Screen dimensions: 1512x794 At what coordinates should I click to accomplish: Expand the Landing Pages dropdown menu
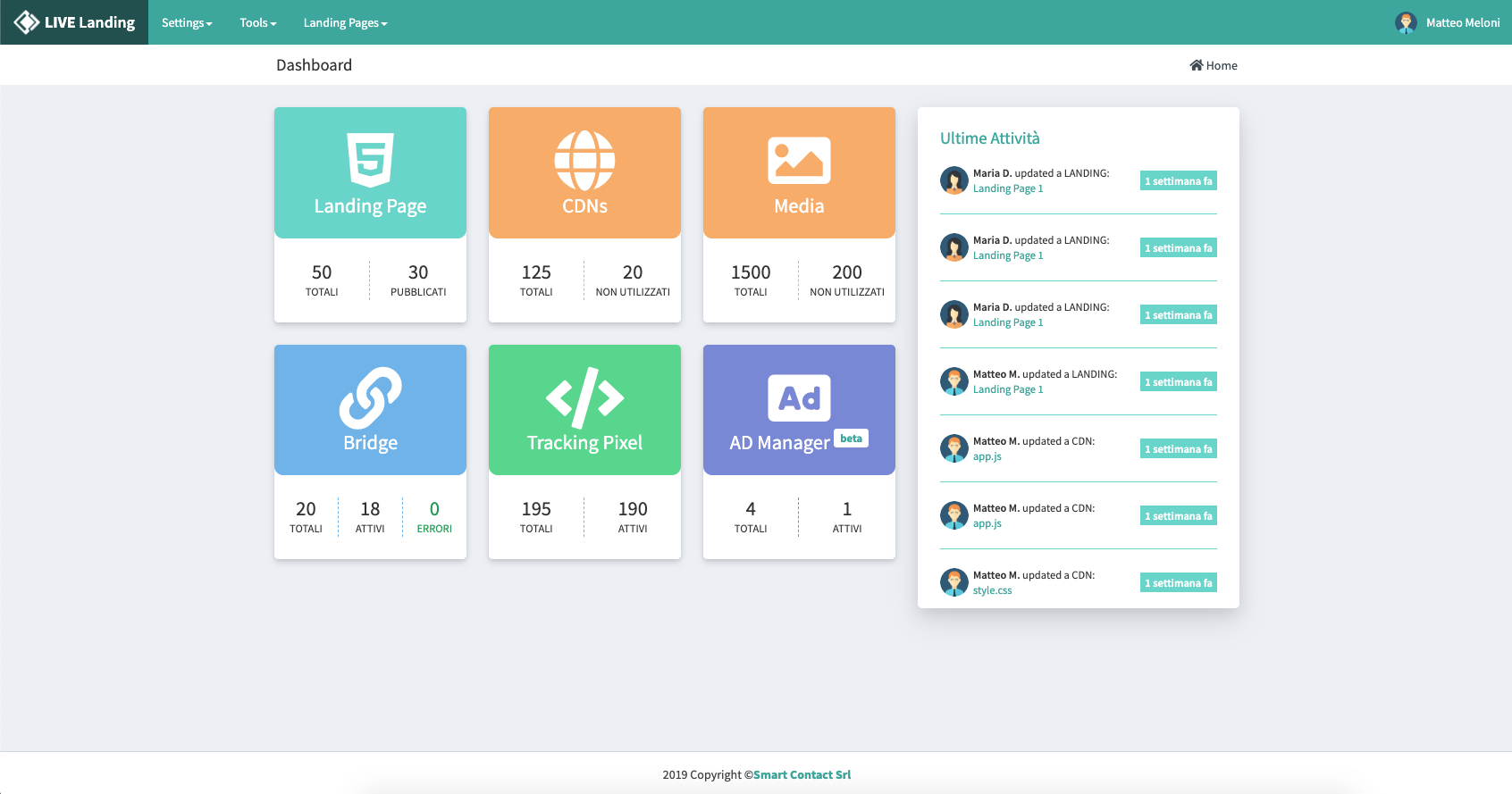[345, 22]
